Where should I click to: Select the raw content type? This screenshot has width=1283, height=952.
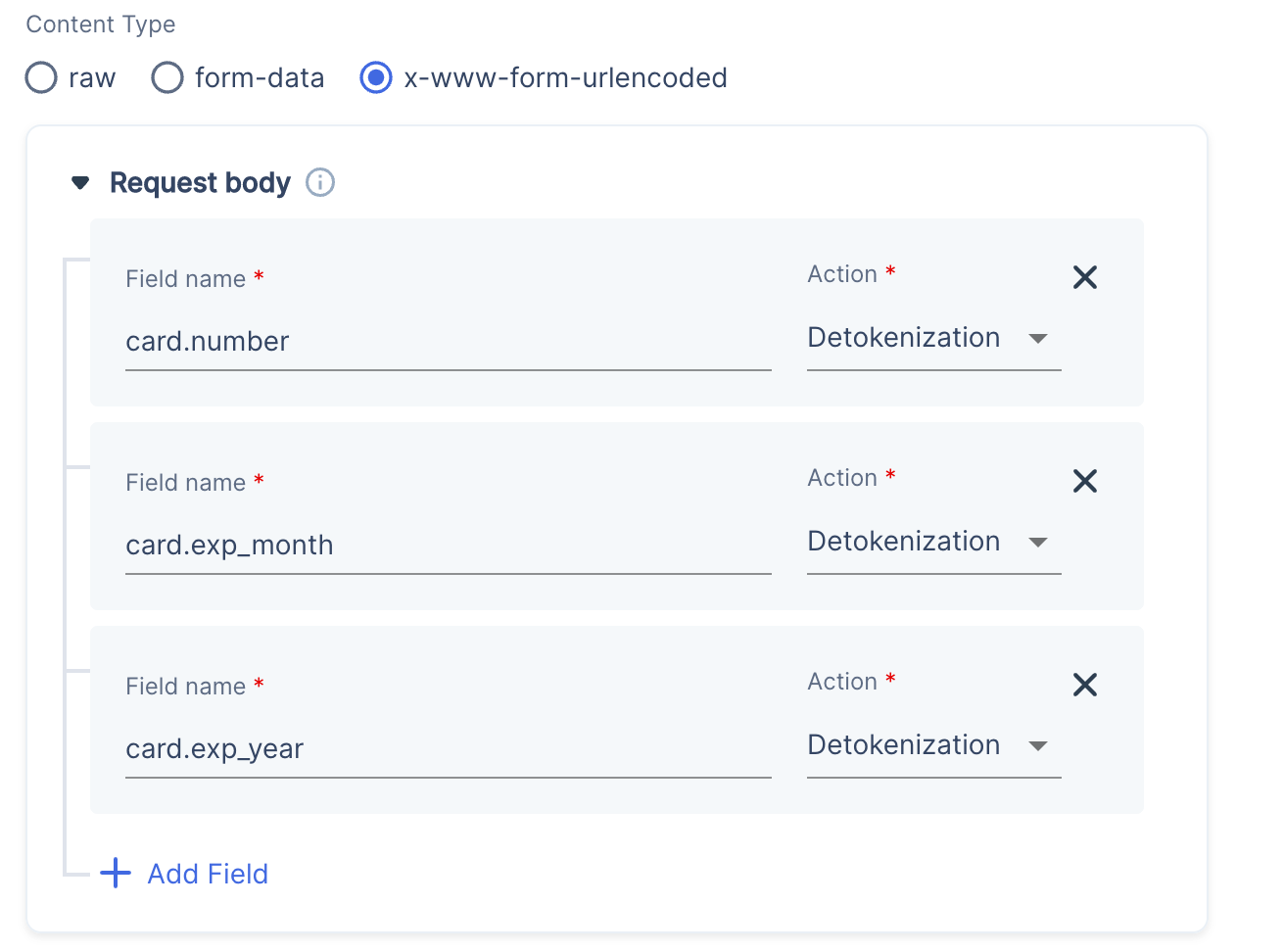(40, 77)
